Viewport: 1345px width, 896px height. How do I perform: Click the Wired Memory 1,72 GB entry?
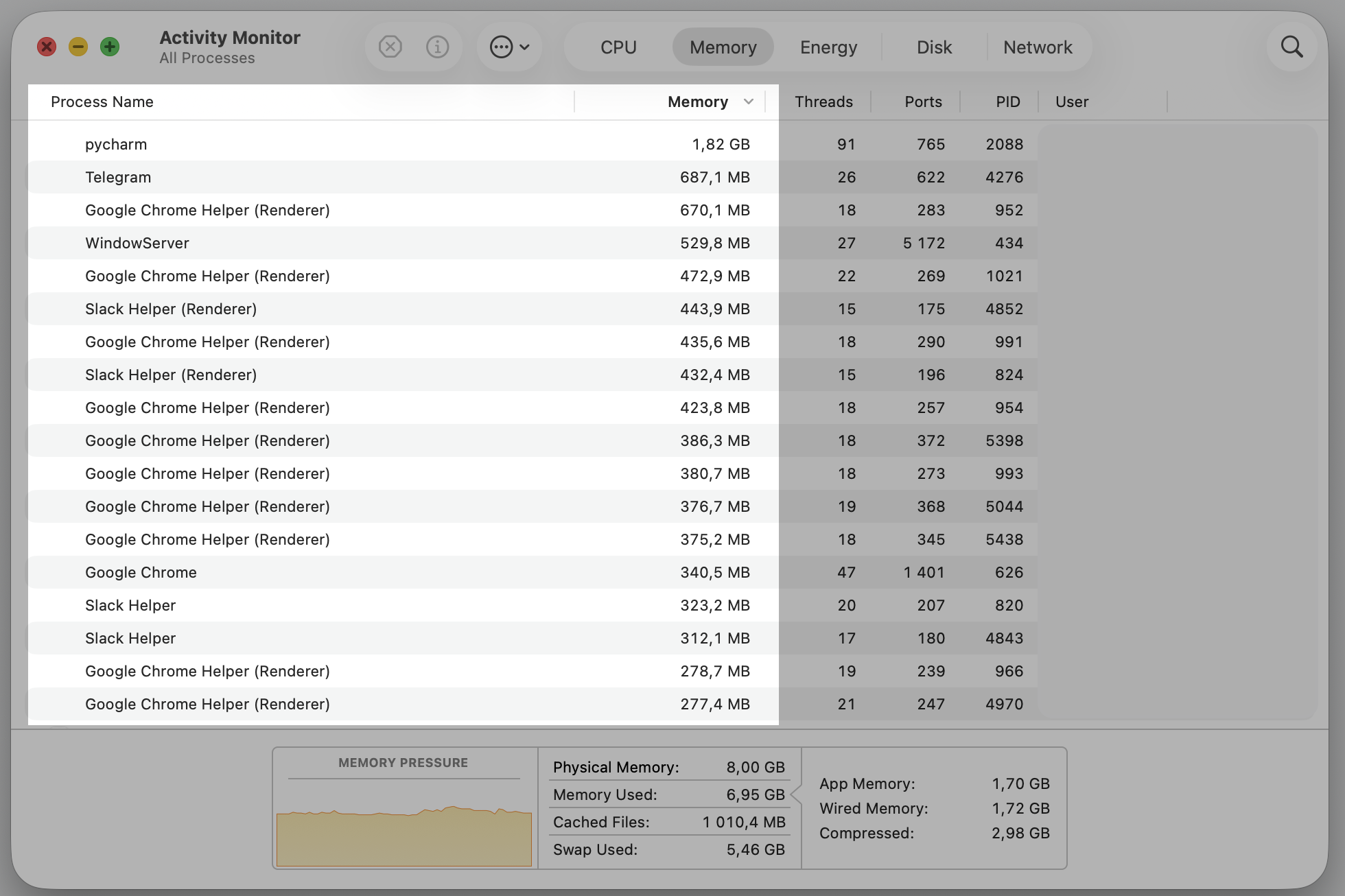tap(935, 808)
